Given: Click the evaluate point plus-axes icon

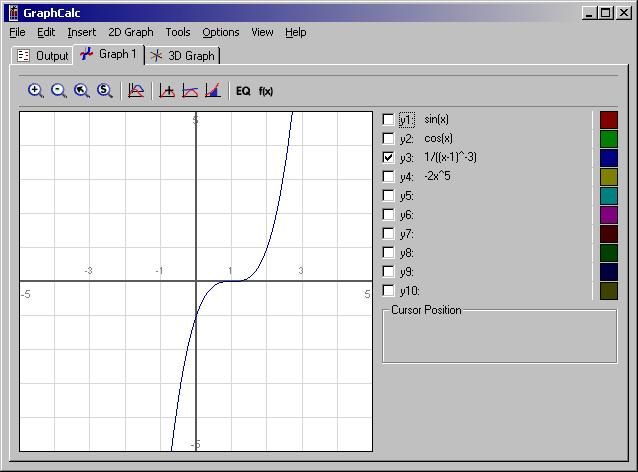Looking at the screenshot, I should [x=167, y=90].
